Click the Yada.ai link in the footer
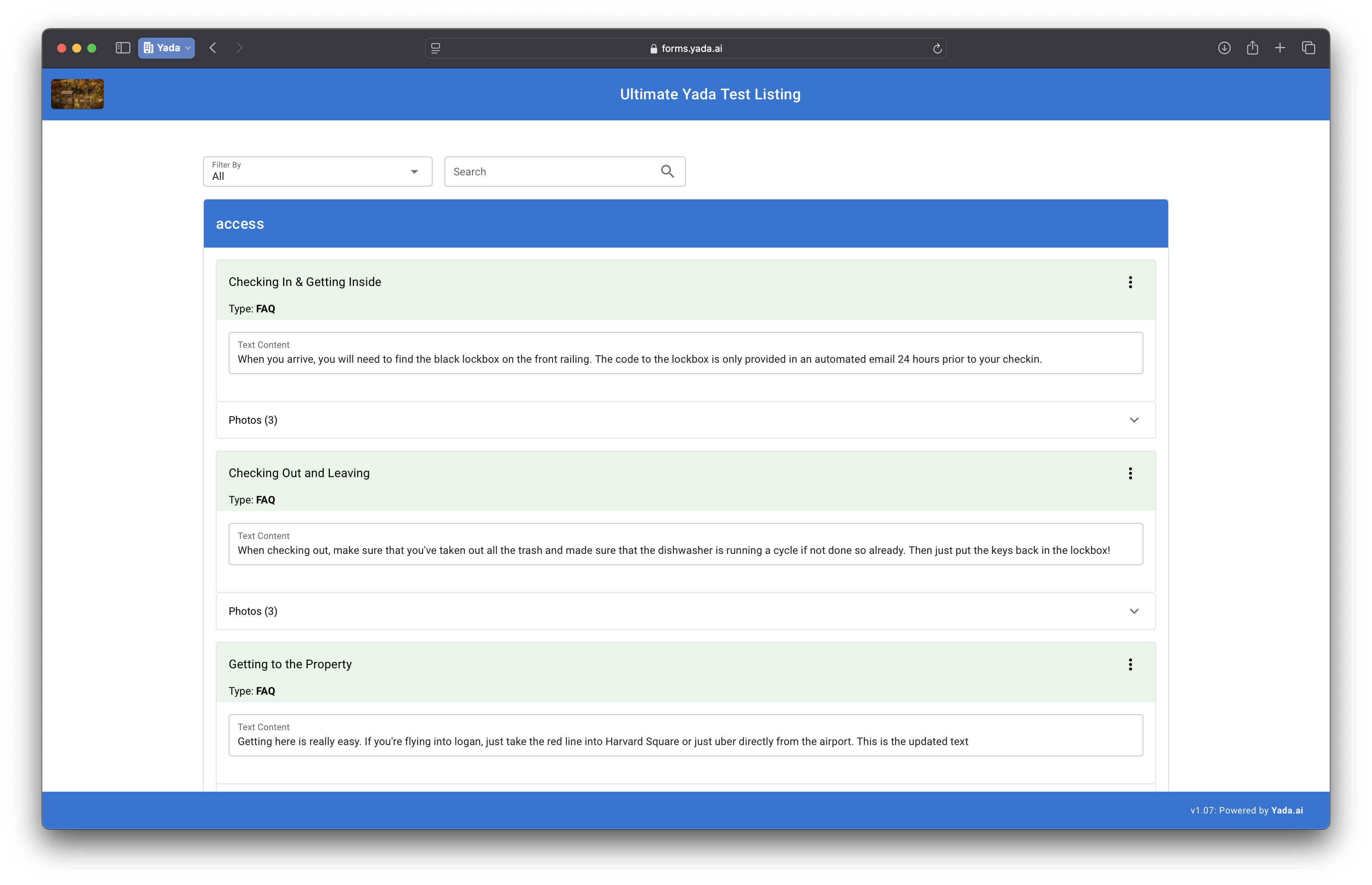 point(1286,810)
